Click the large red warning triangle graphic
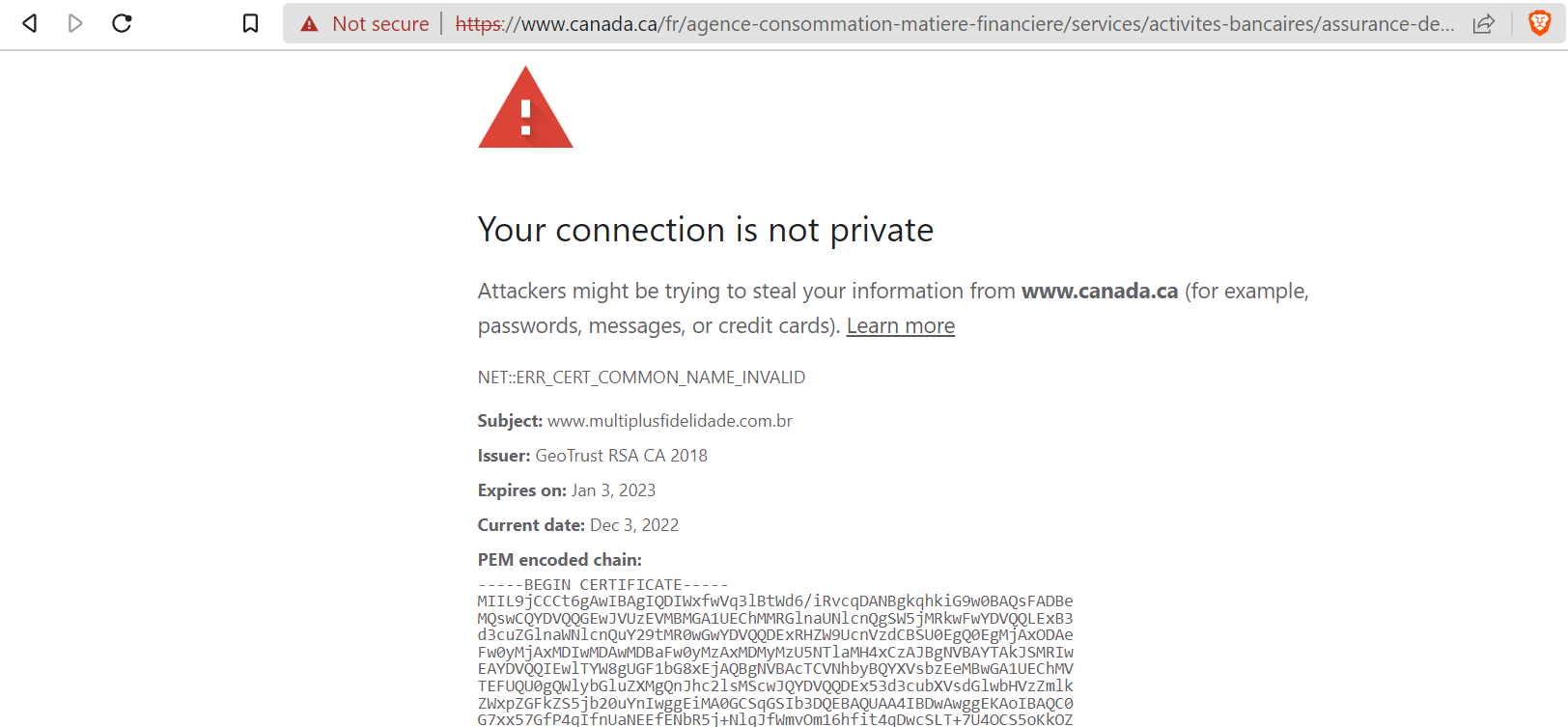The width and height of the screenshot is (1568, 727). (525, 107)
